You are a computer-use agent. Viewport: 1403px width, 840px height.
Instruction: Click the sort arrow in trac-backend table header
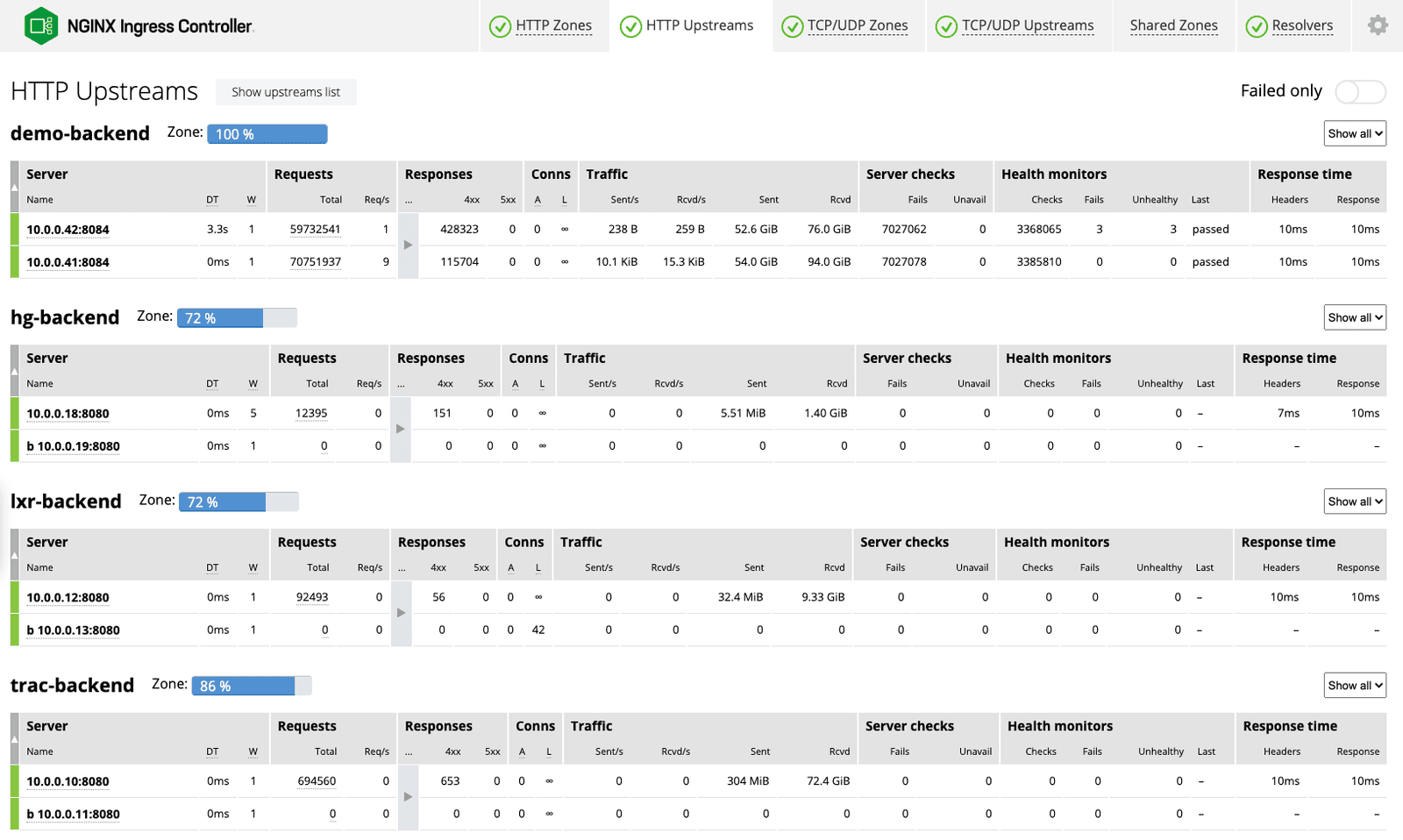point(14,738)
